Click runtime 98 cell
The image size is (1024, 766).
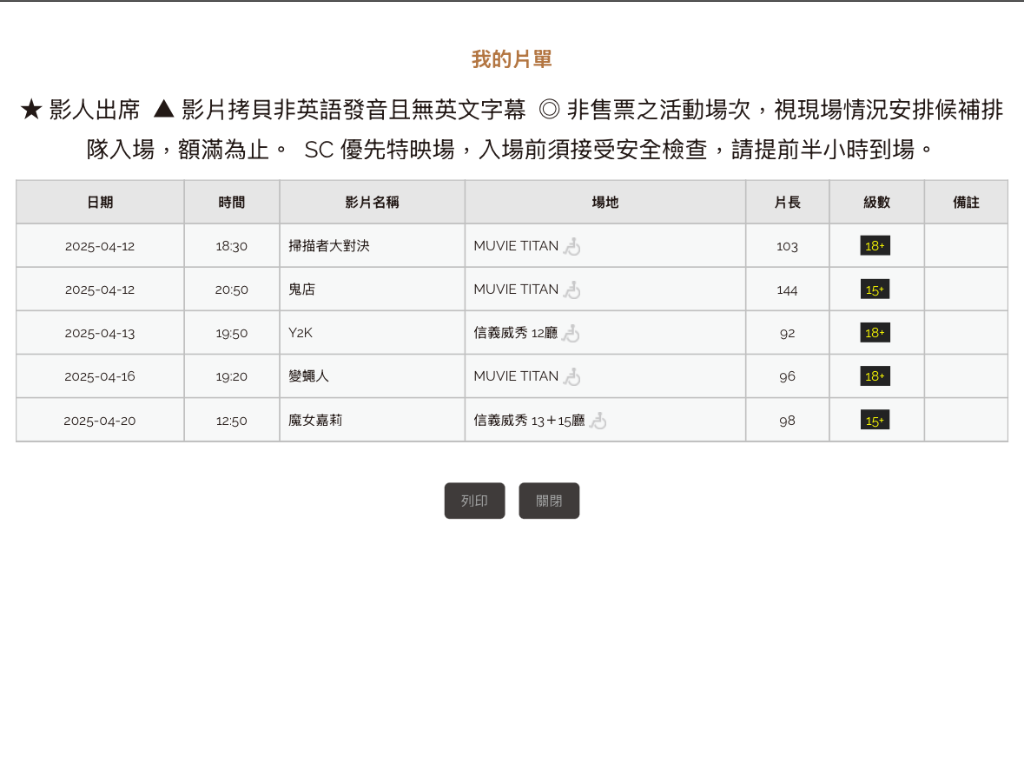click(x=788, y=421)
